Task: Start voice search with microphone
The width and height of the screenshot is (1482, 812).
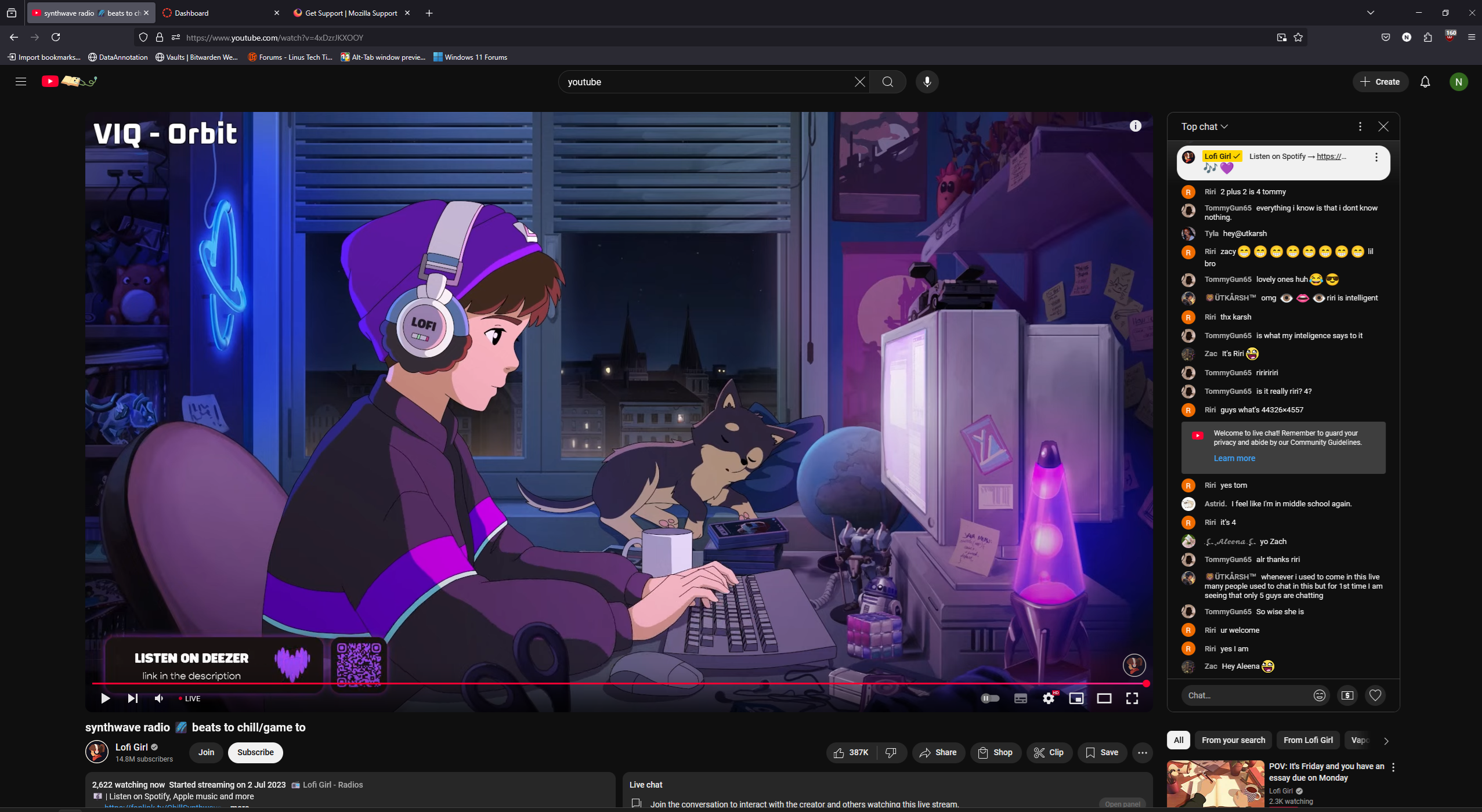Action: coord(927,82)
